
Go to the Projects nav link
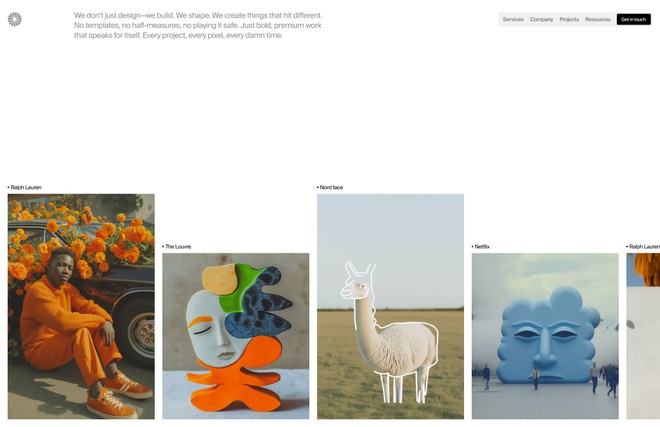569,19
